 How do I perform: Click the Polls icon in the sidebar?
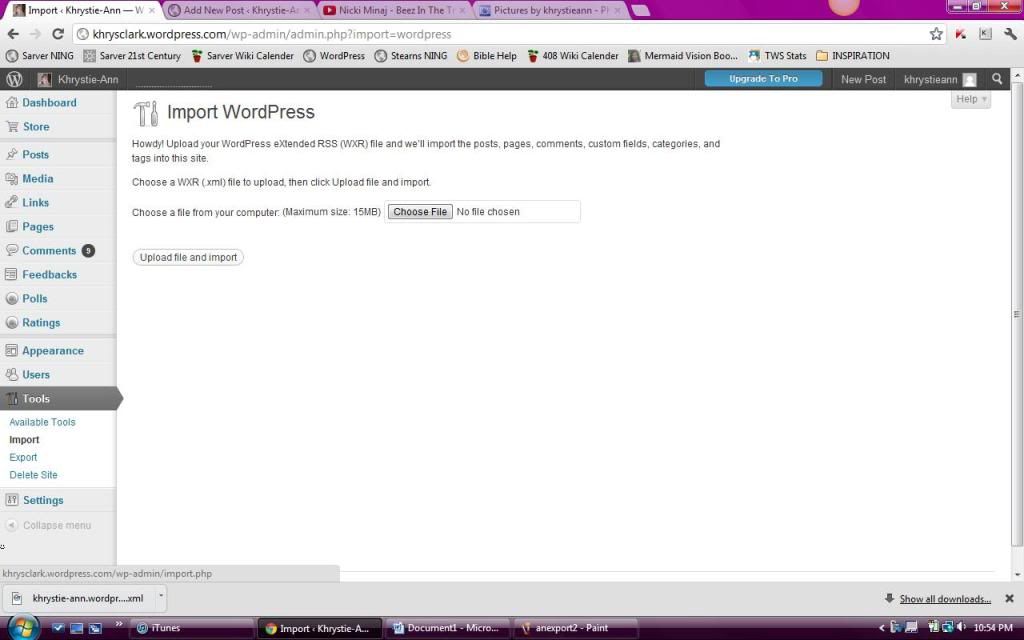11,298
